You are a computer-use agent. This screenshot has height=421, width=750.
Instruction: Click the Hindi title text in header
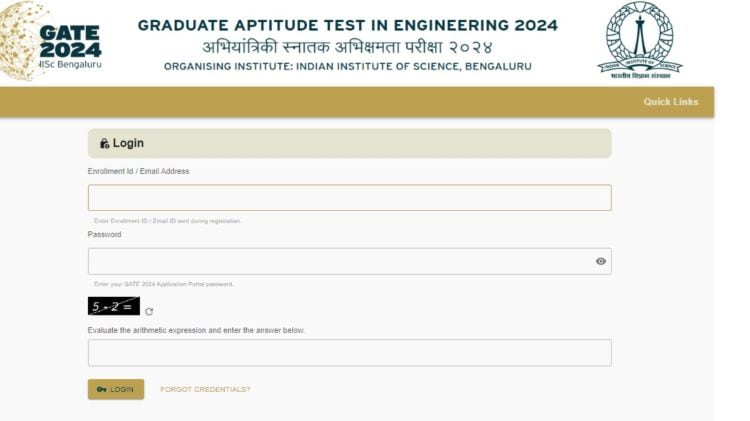click(x=347, y=46)
